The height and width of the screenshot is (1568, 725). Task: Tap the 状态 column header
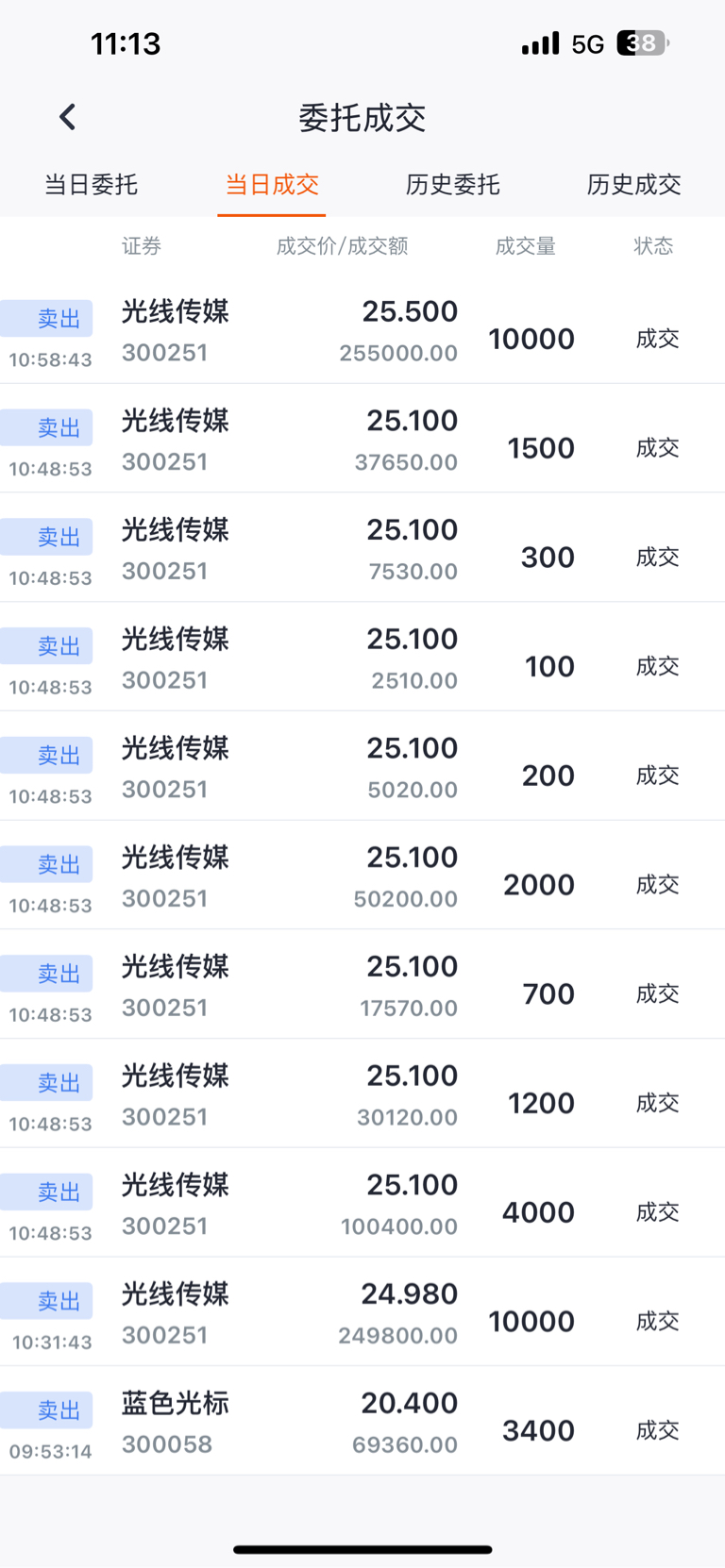653,246
